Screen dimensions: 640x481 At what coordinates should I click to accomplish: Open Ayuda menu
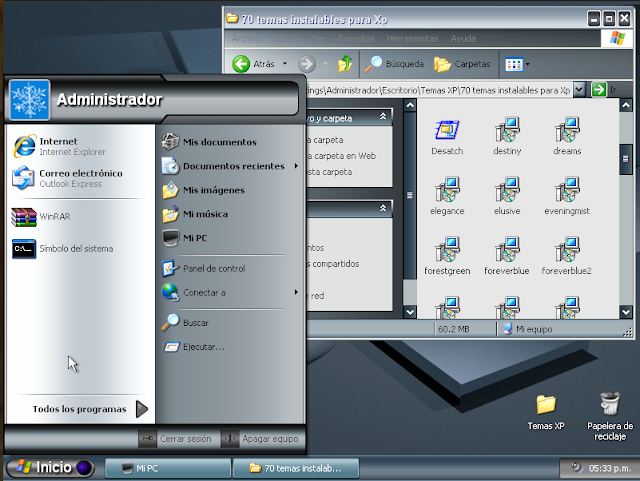[x=463, y=38]
